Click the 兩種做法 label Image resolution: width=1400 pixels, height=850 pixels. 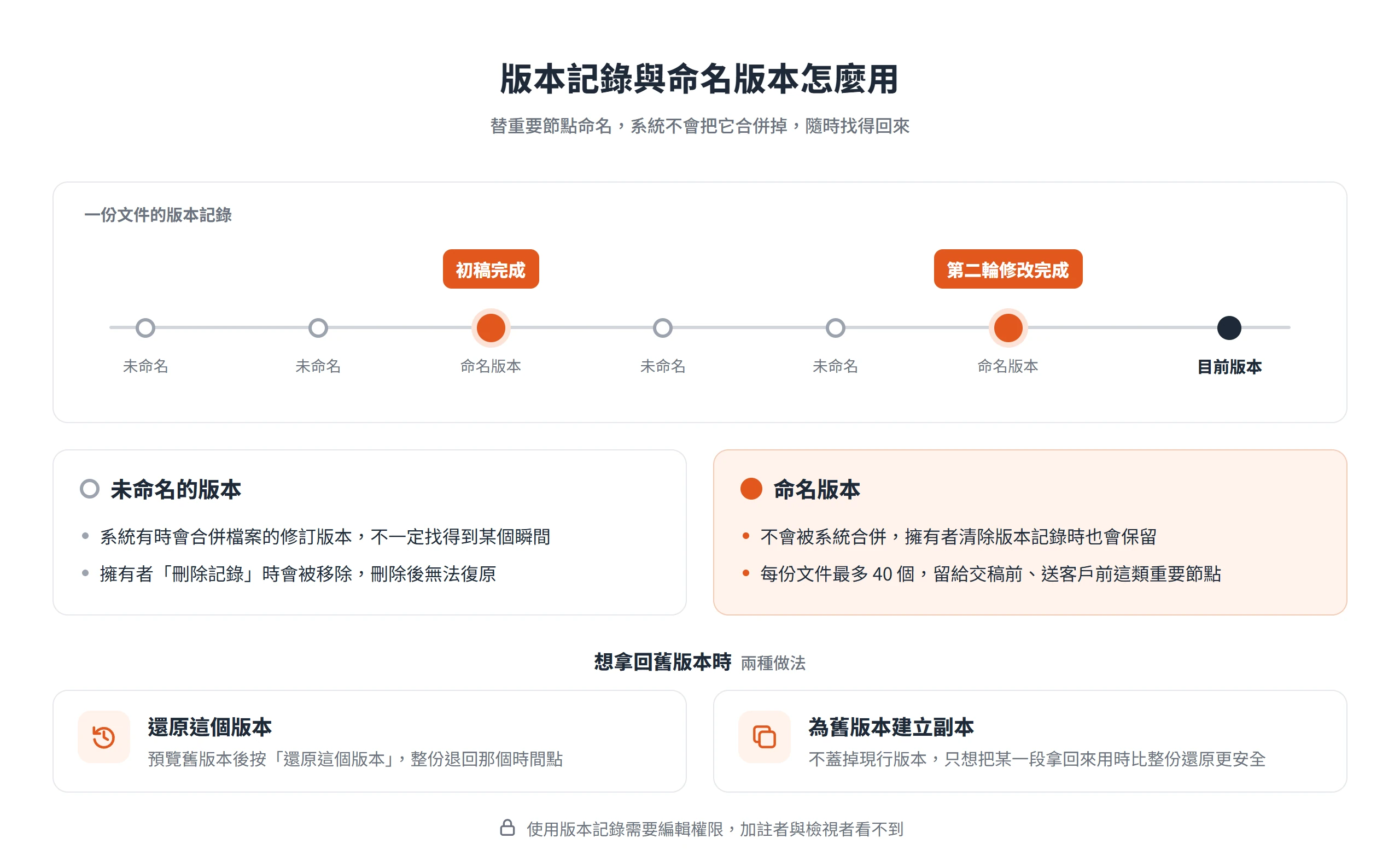click(x=773, y=663)
